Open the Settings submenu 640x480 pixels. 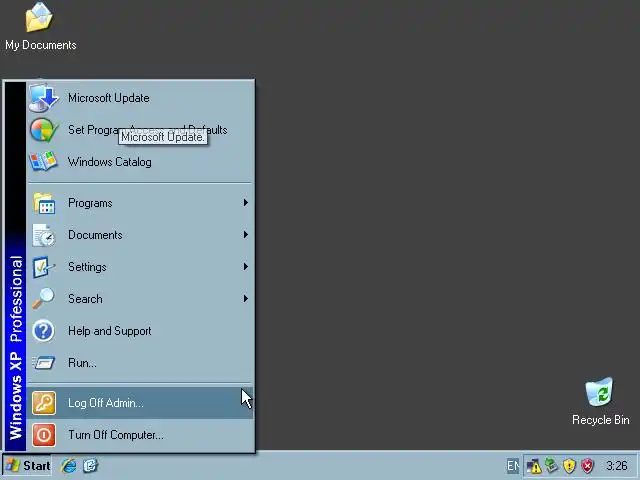pos(140,267)
